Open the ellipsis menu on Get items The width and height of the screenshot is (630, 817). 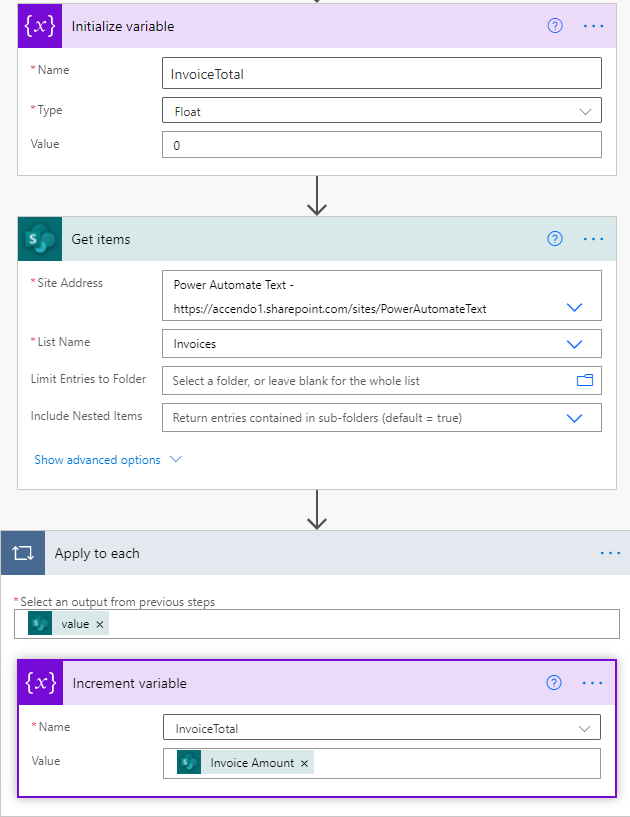[x=593, y=238]
